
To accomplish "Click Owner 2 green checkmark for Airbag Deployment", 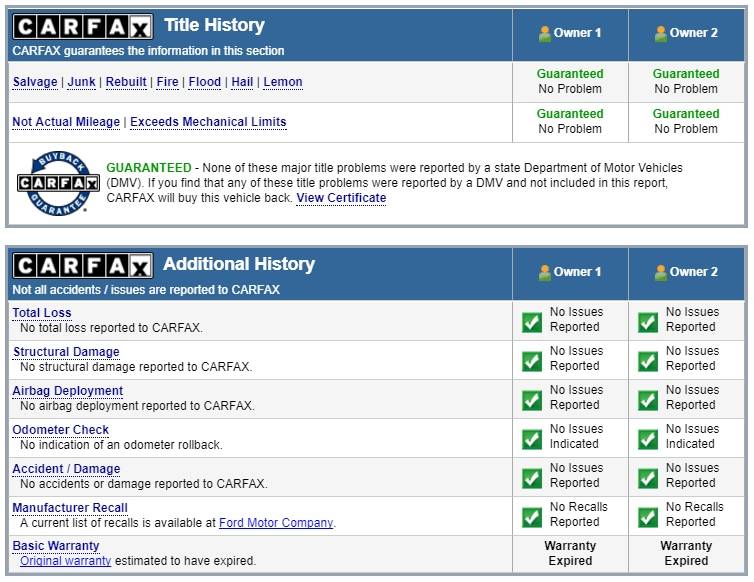I will point(648,400).
